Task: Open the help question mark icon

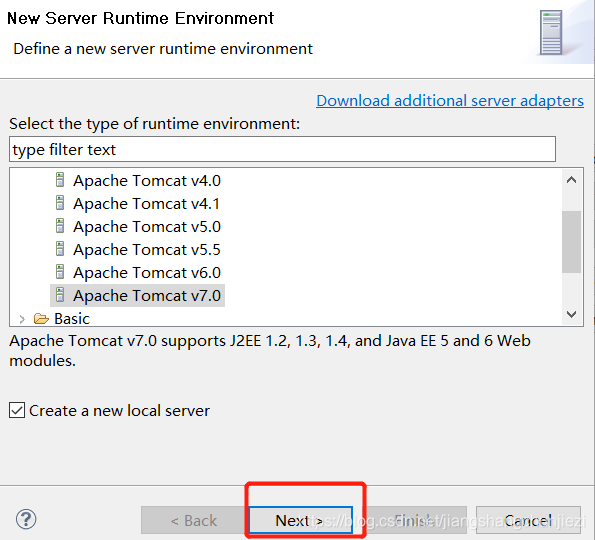Action: [26, 519]
